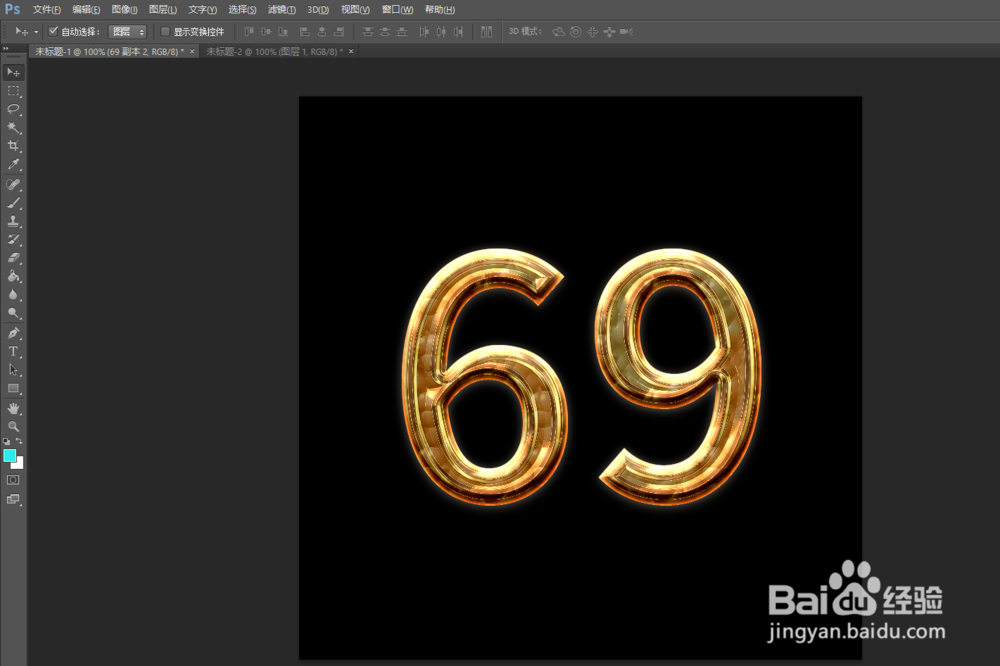The width and height of the screenshot is (1000, 666).
Task: Select the History Brush tool
Action: [13, 240]
